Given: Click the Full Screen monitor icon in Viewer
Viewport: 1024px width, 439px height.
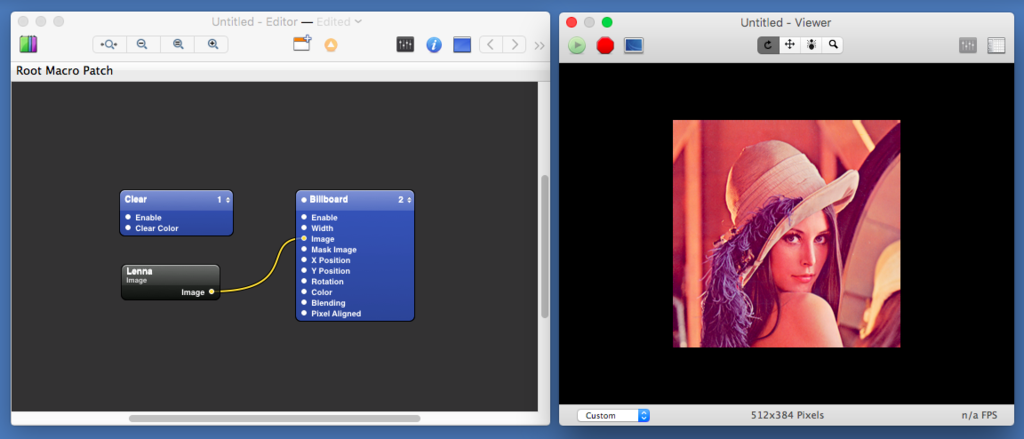Looking at the screenshot, I should 634,45.
